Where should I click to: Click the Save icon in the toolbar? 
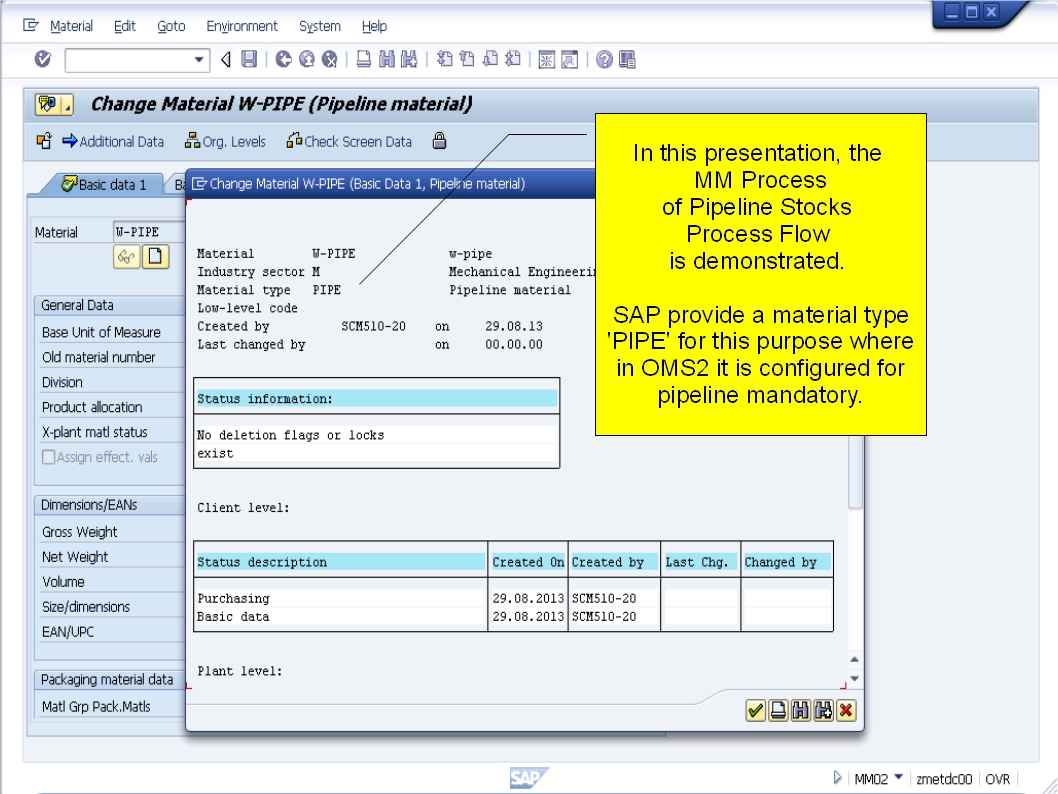[248, 57]
